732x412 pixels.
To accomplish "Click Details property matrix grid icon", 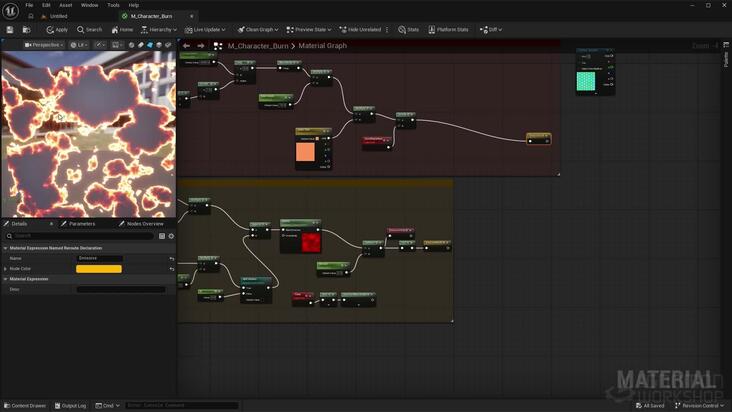I will [x=162, y=236].
